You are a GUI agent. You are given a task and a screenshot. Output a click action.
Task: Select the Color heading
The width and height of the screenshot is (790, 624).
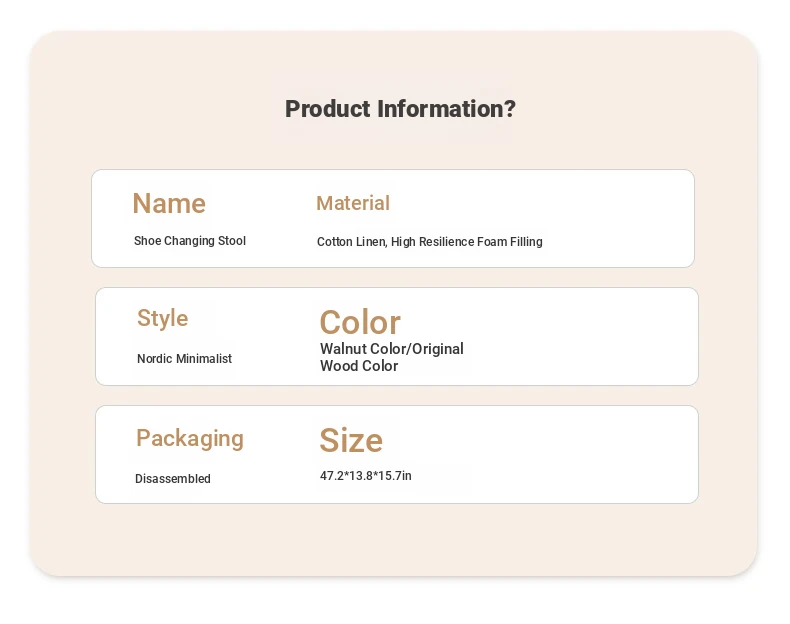(x=360, y=322)
